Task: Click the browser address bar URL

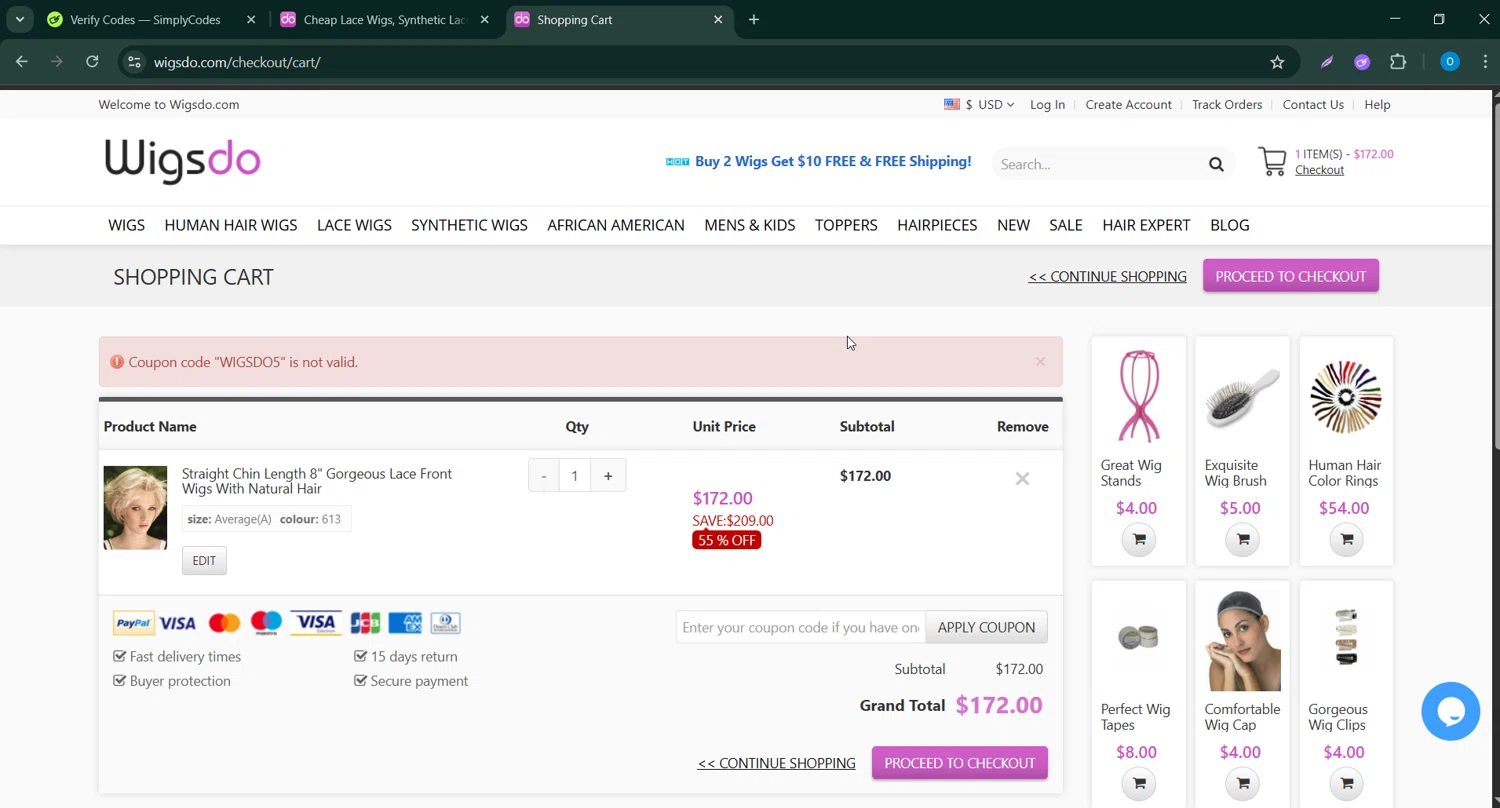Action: tap(237, 62)
